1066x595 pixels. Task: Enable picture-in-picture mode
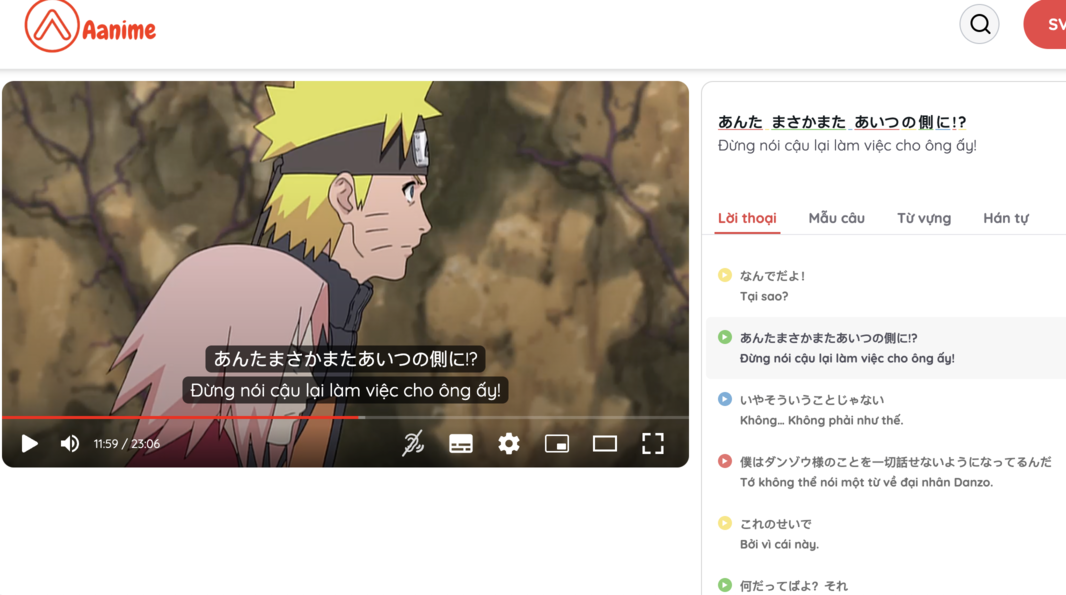click(x=557, y=443)
